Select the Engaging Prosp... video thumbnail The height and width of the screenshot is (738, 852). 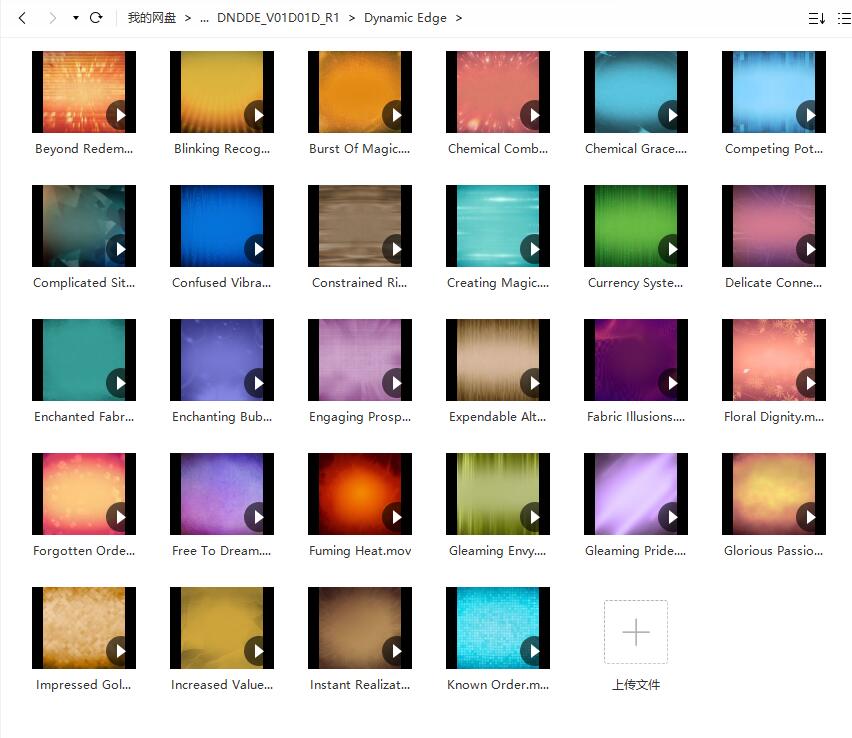click(x=360, y=360)
